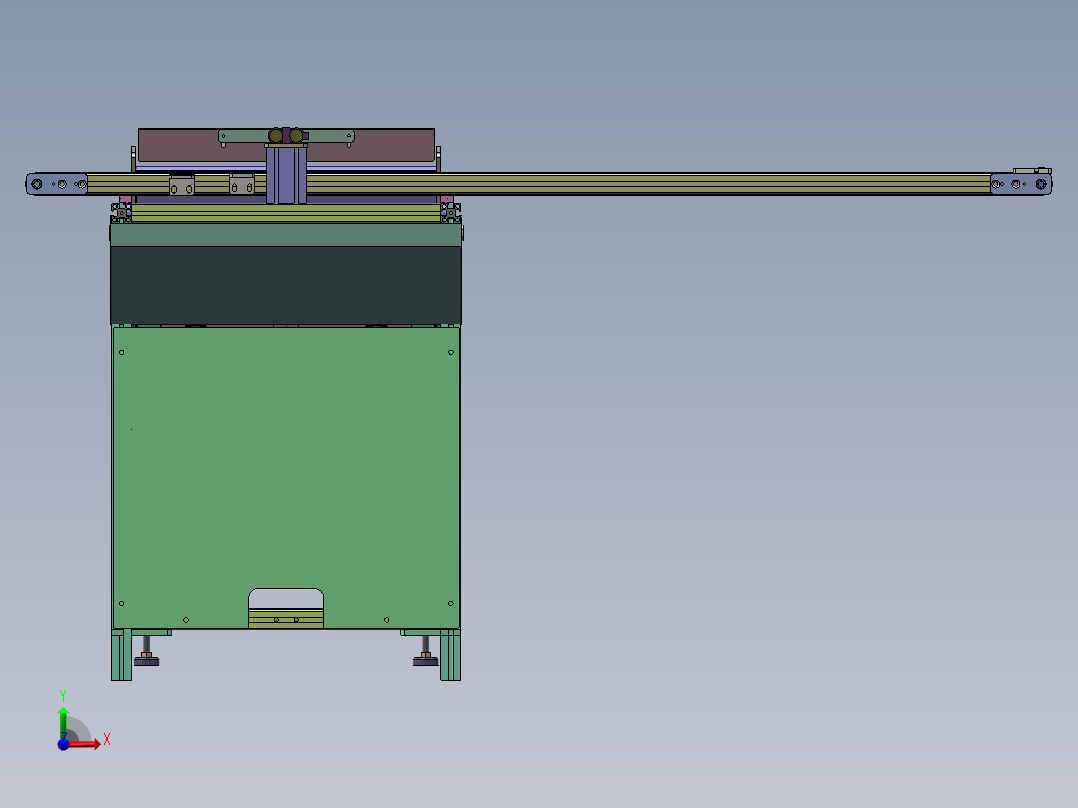Select the purple vertical carriage on the rail
1078x808 pixels.
click(x=286, y=175)
